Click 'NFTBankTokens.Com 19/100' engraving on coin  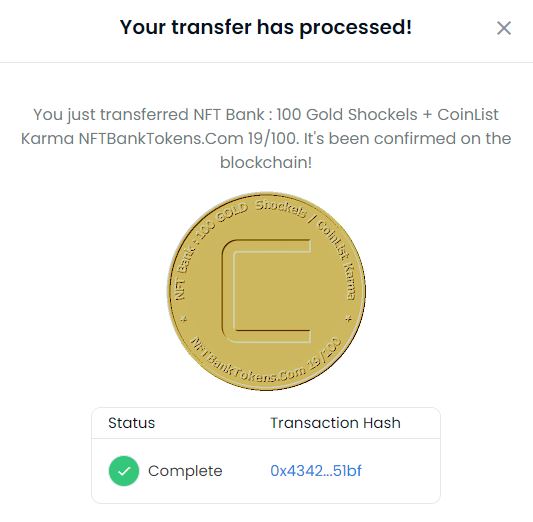pyautogui.click(x=266, y=361)
